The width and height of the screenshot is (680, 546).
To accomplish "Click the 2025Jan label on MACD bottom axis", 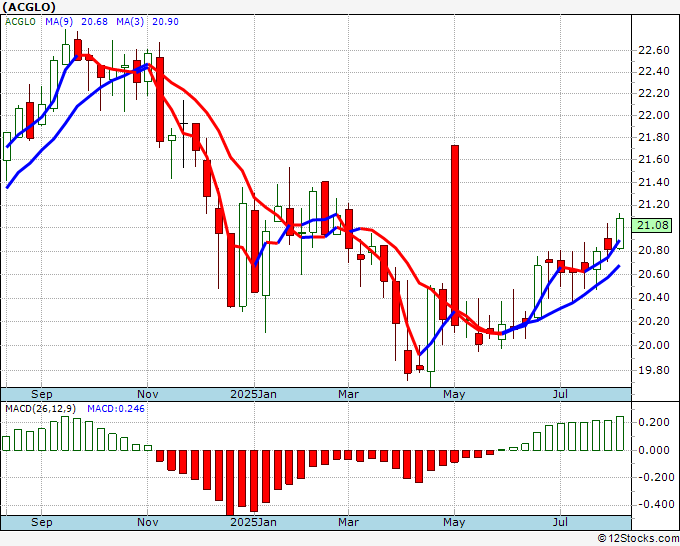I will point(253,522).
